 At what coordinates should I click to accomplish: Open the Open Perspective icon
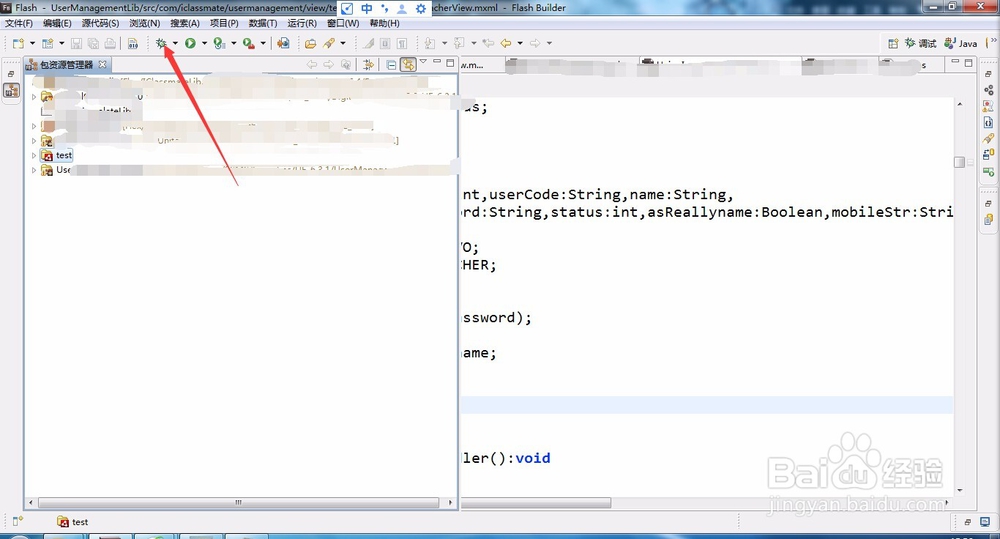pyautogui.click(x=893, y=43)
